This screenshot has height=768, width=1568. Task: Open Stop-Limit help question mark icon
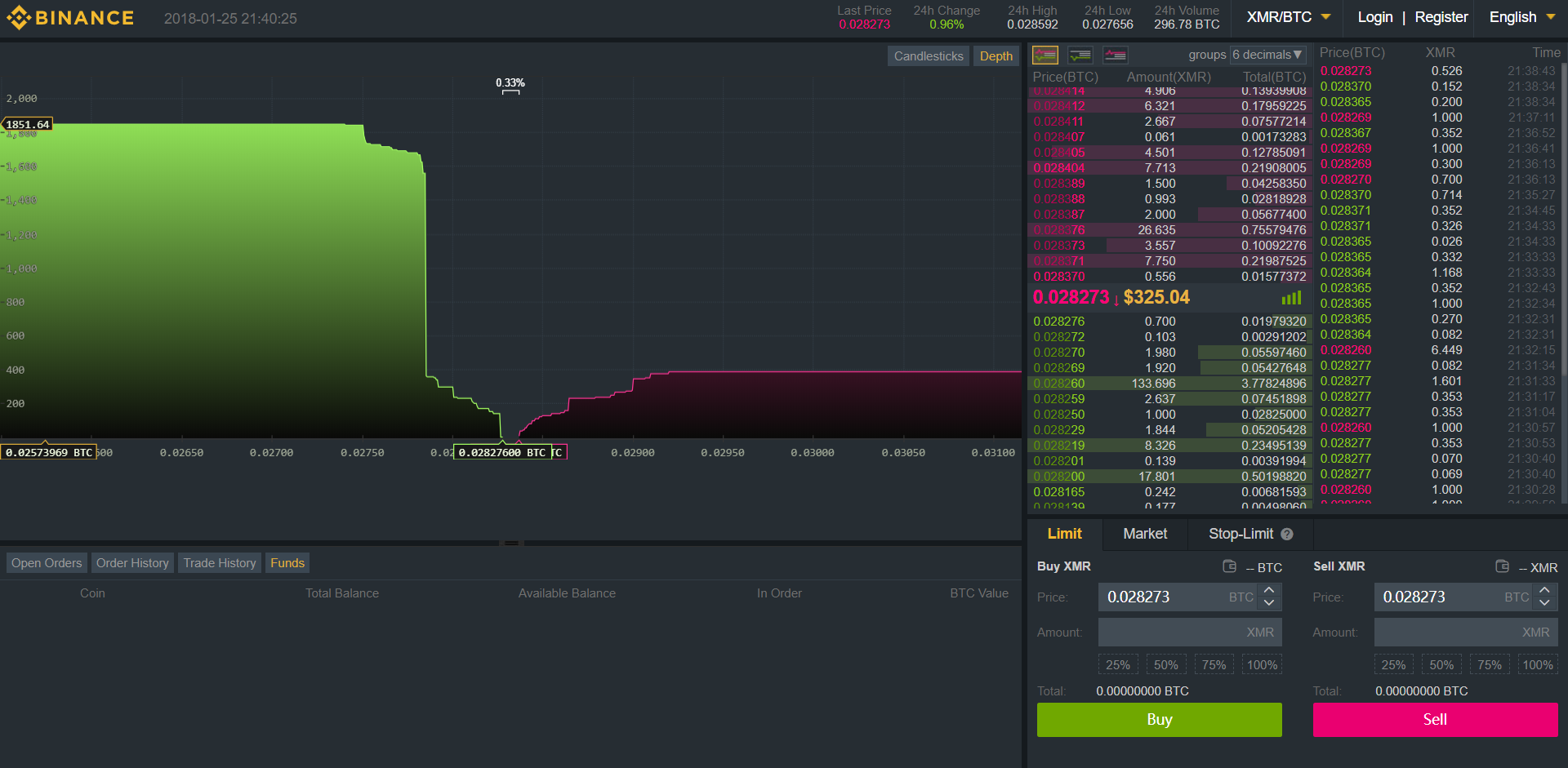pyautogui.click(x=1287, y=534)
